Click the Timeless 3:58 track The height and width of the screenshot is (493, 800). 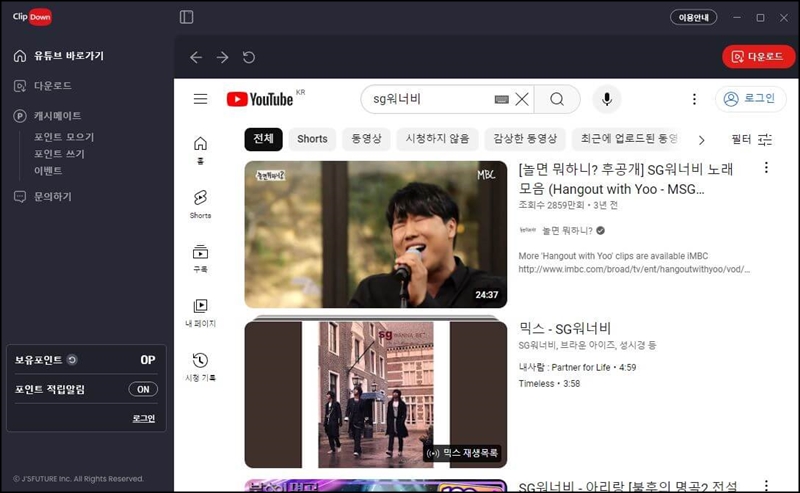pos(549,384)
